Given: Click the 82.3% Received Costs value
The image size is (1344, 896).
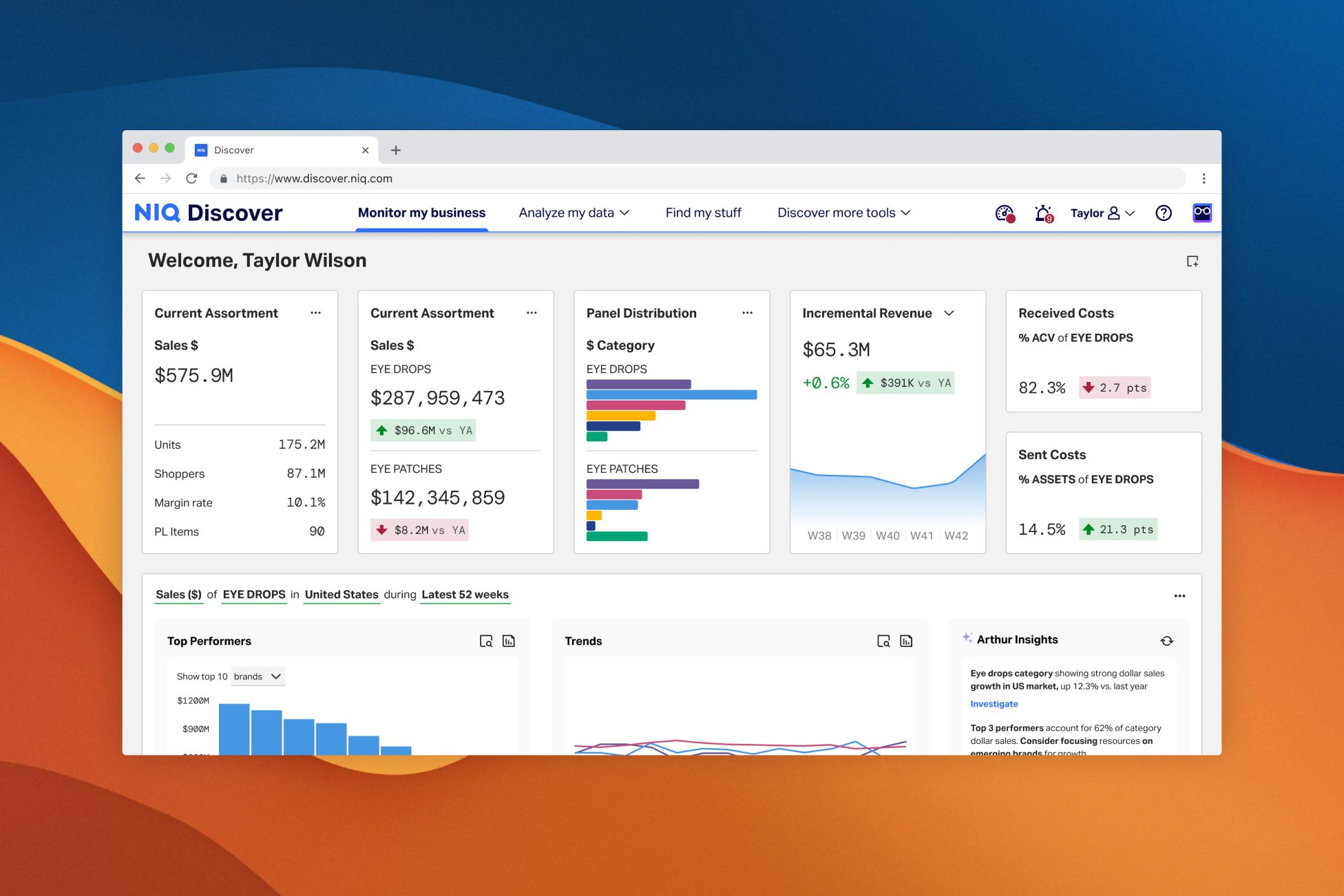Looking at the screenshot, I should [x=1042, y=387].
